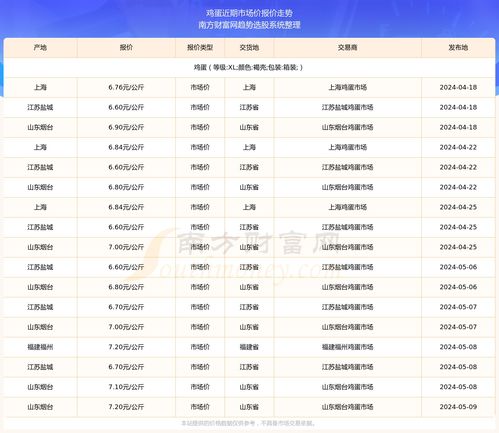
Task: Click the subtitle 南方财富网趋势选股系统整理
Action: 249,25
